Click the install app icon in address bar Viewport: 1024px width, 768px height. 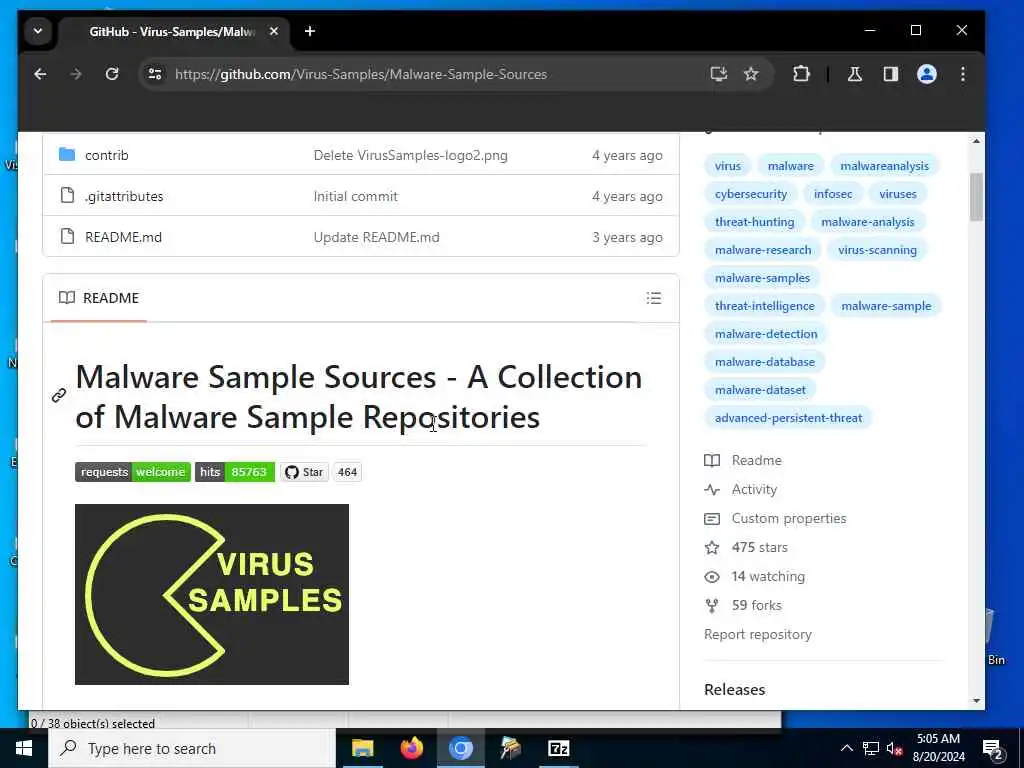click(x=718, y=74)
